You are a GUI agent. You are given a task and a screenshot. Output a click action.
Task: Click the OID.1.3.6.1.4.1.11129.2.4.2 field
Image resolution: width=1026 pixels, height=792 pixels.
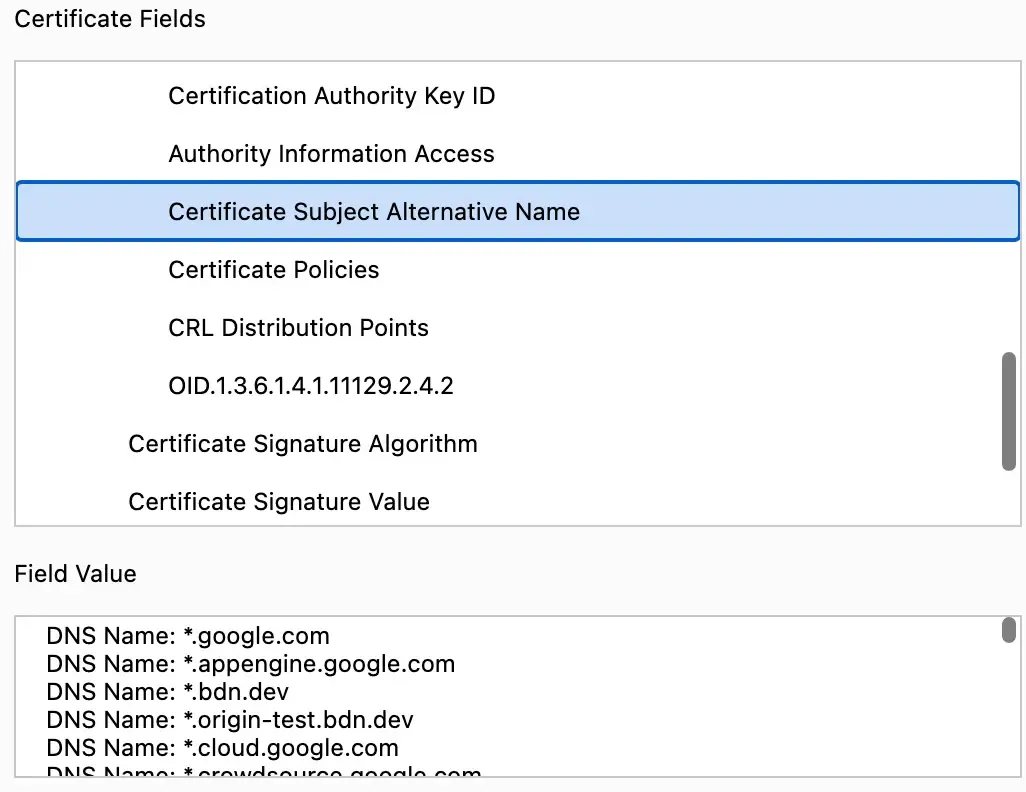point(310,386)
